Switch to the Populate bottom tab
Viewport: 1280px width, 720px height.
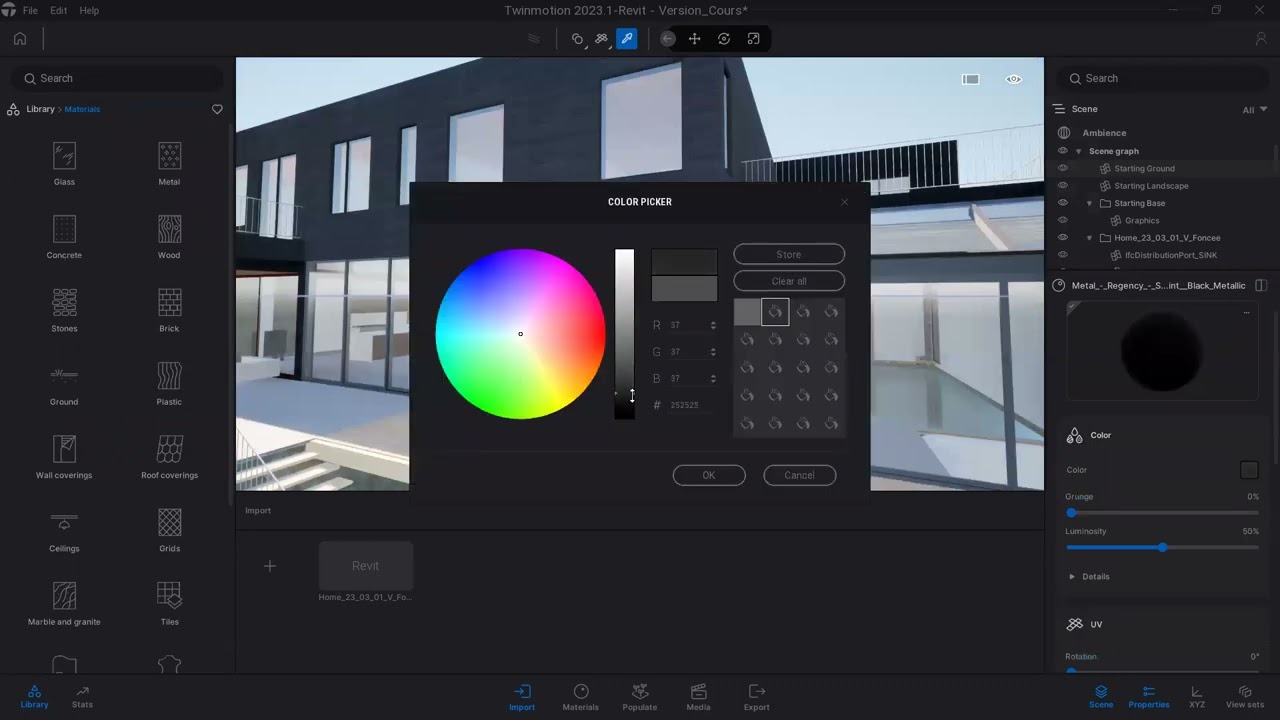[x=640, y=697]
